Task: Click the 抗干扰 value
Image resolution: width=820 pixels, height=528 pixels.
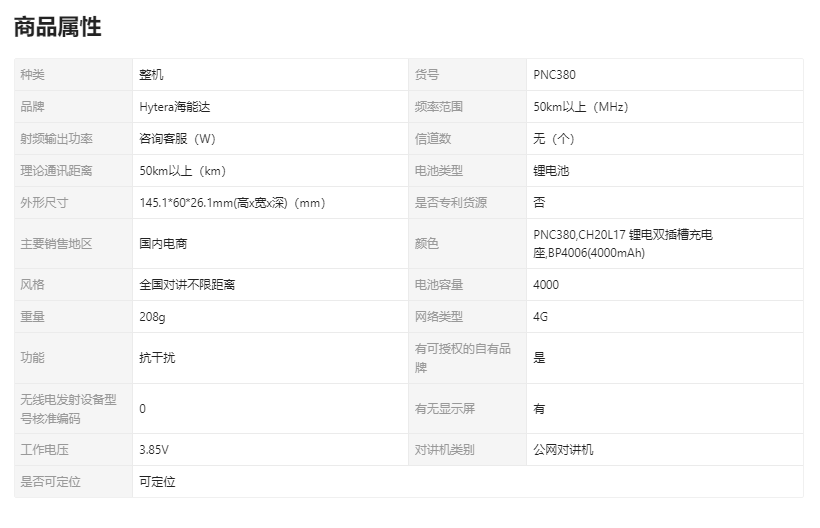Action: pyautogui.click(x=157, y=358)
